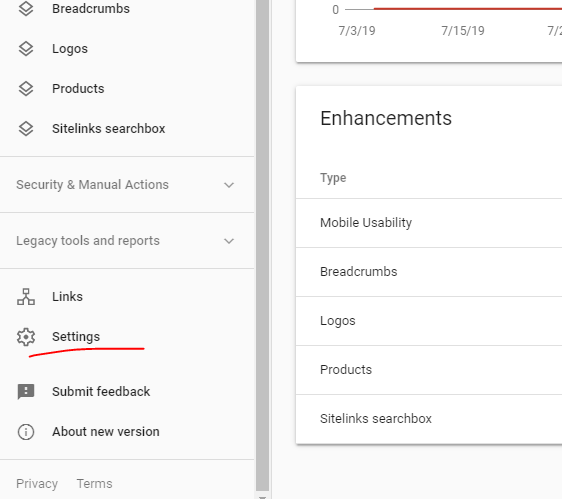The height and width of the screenshot is (499, 562).
Task: Click the Logos layers icon in sidebar
Action: tap(26, 49)
